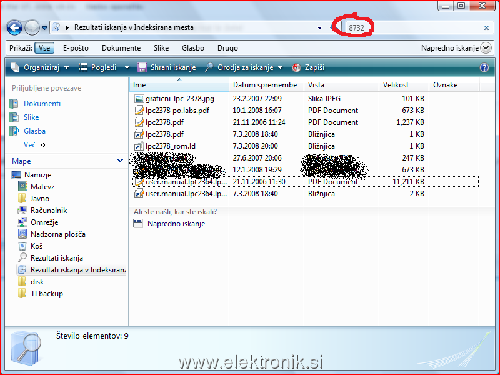Open the Pogledi dropdown arrow

tap(127, 68)
